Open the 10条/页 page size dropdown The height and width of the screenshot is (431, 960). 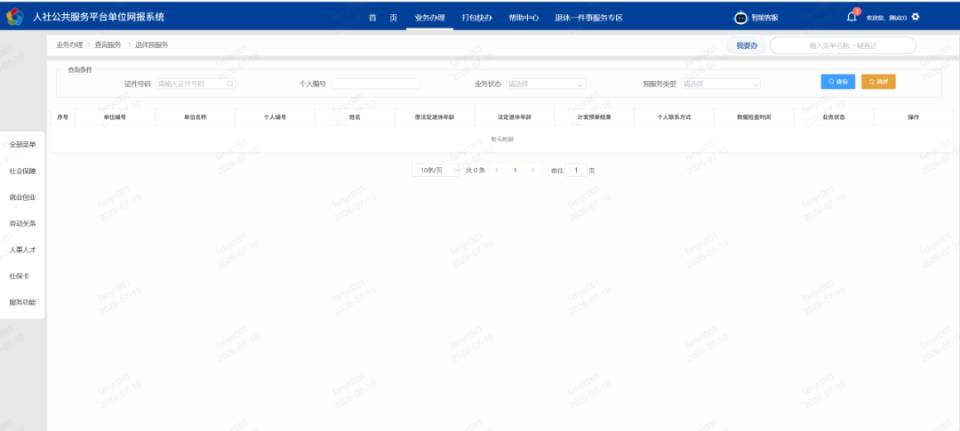tap(435, 170)
